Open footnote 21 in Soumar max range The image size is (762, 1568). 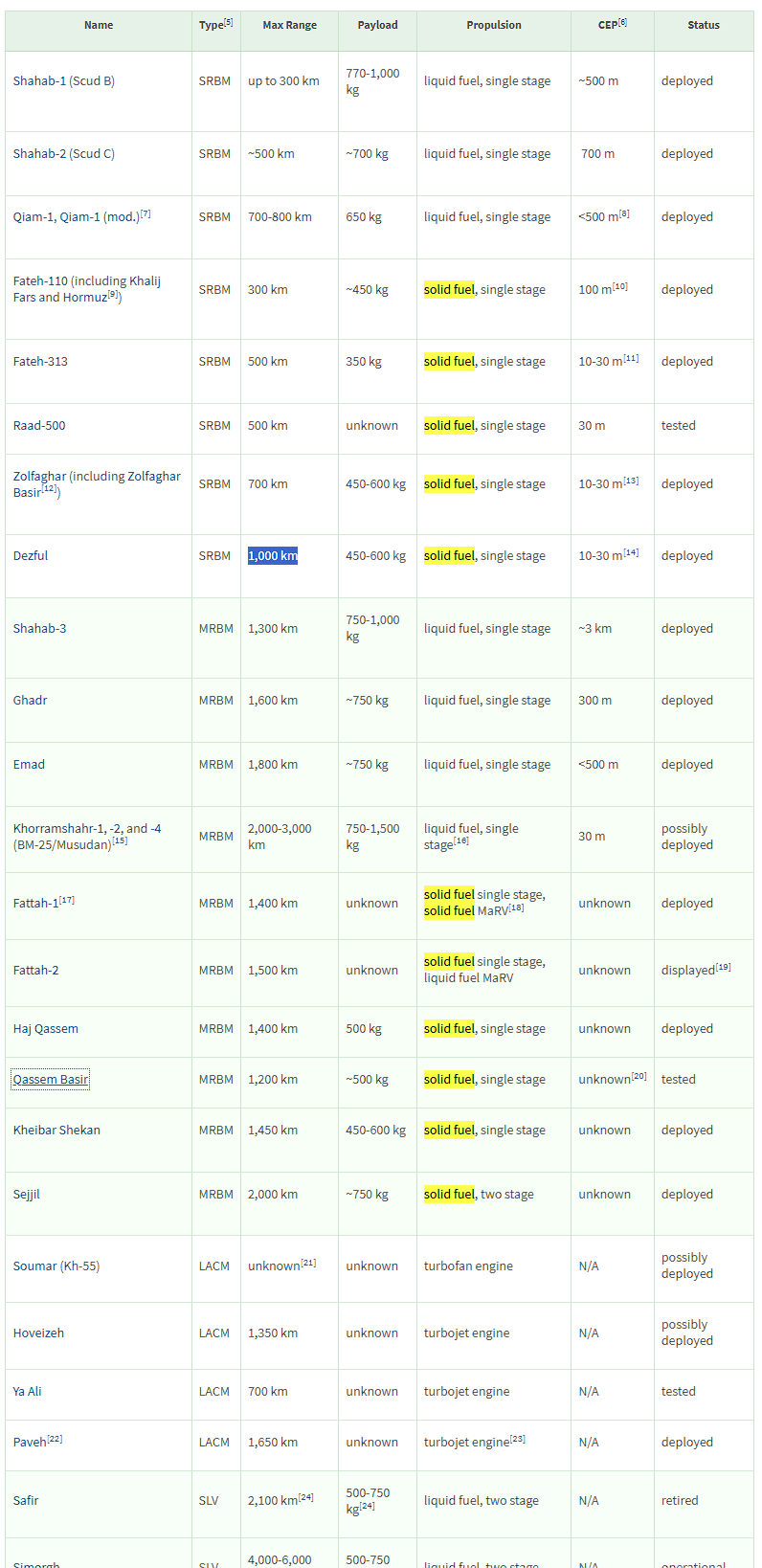pyautogui.click(x=308, y=1263)
